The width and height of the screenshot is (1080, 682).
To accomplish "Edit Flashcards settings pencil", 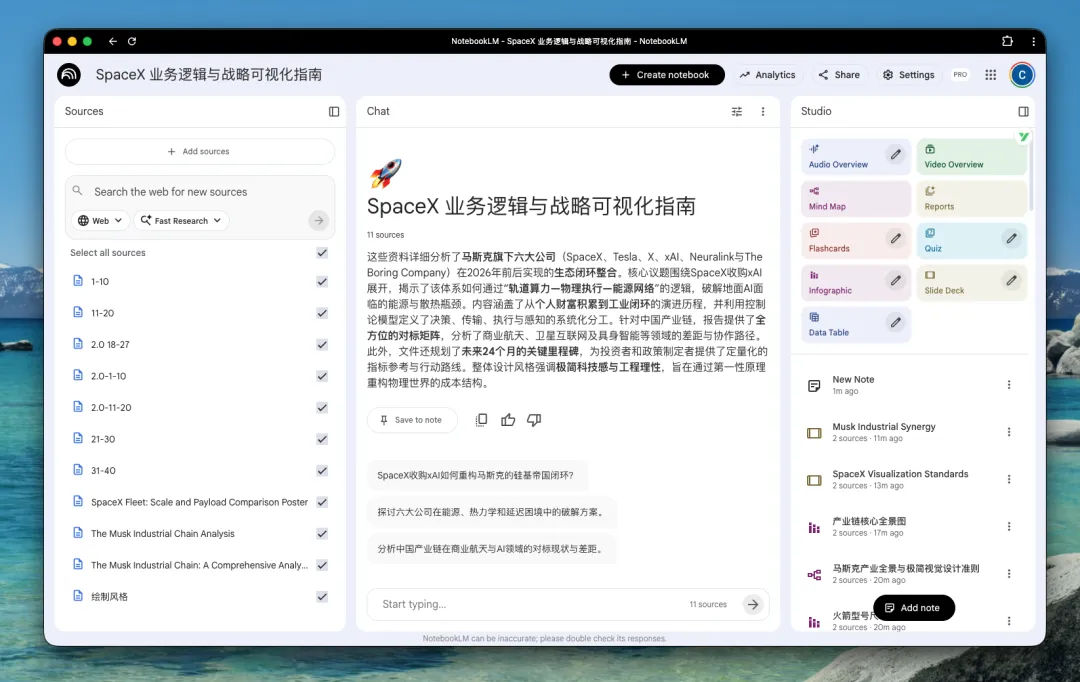I will click(895, 239).
